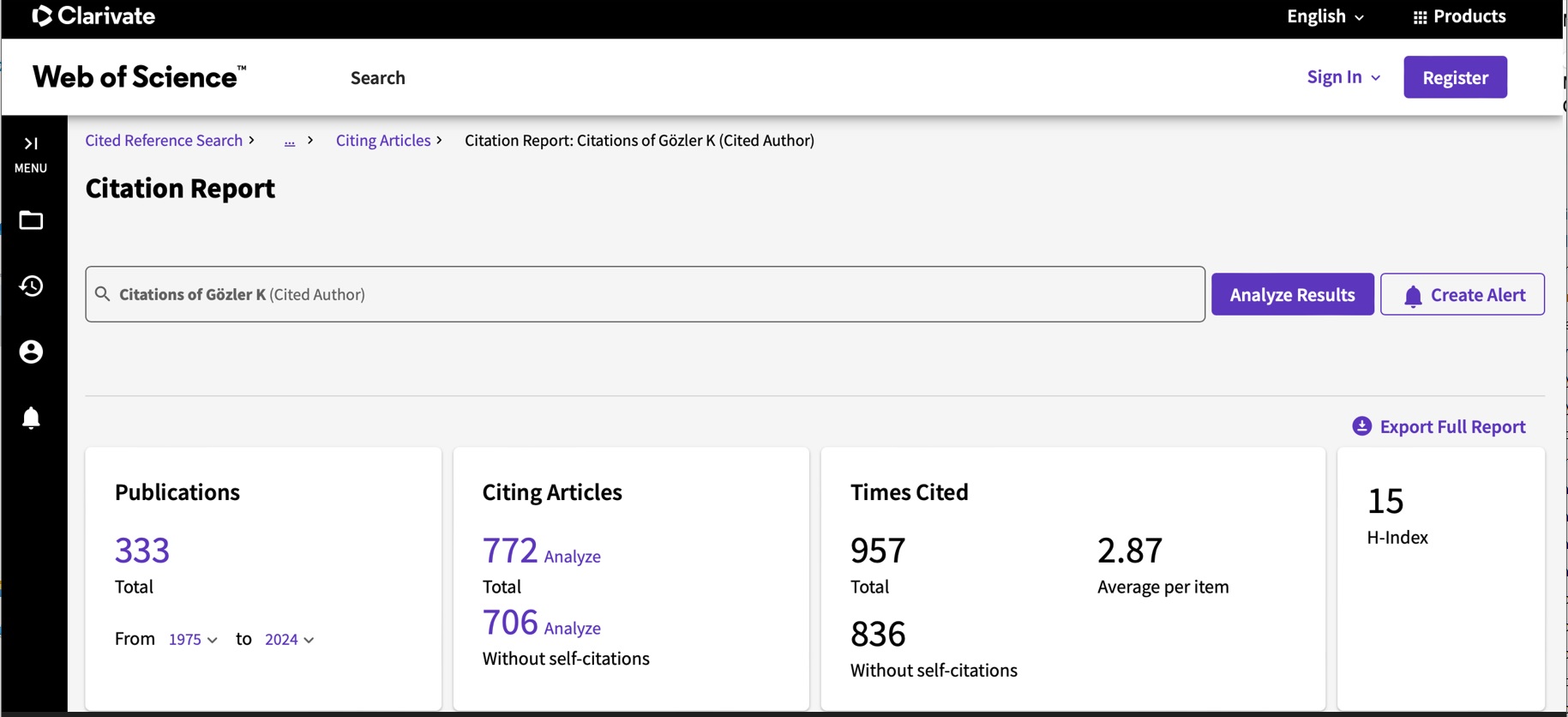This screenshot has width=1568, height=717.
Task: Click the 957 Times Cited total
Action: pyautogui.click(x=878, y=550)
